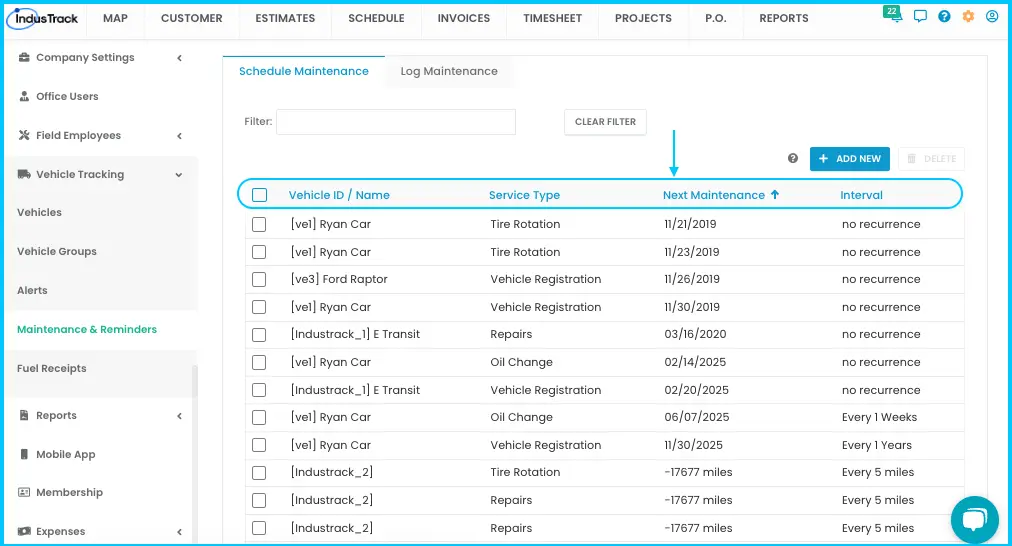Open the notifications bell with badge 22

click(x=894, y=15)
